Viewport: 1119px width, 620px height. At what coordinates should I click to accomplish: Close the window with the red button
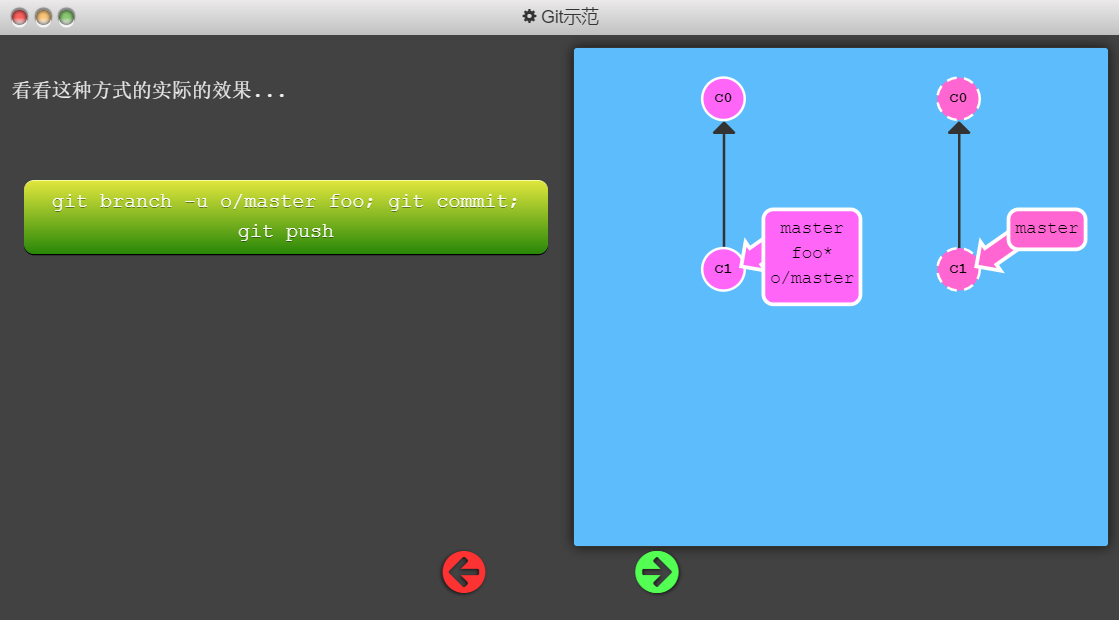click(20, 17)
